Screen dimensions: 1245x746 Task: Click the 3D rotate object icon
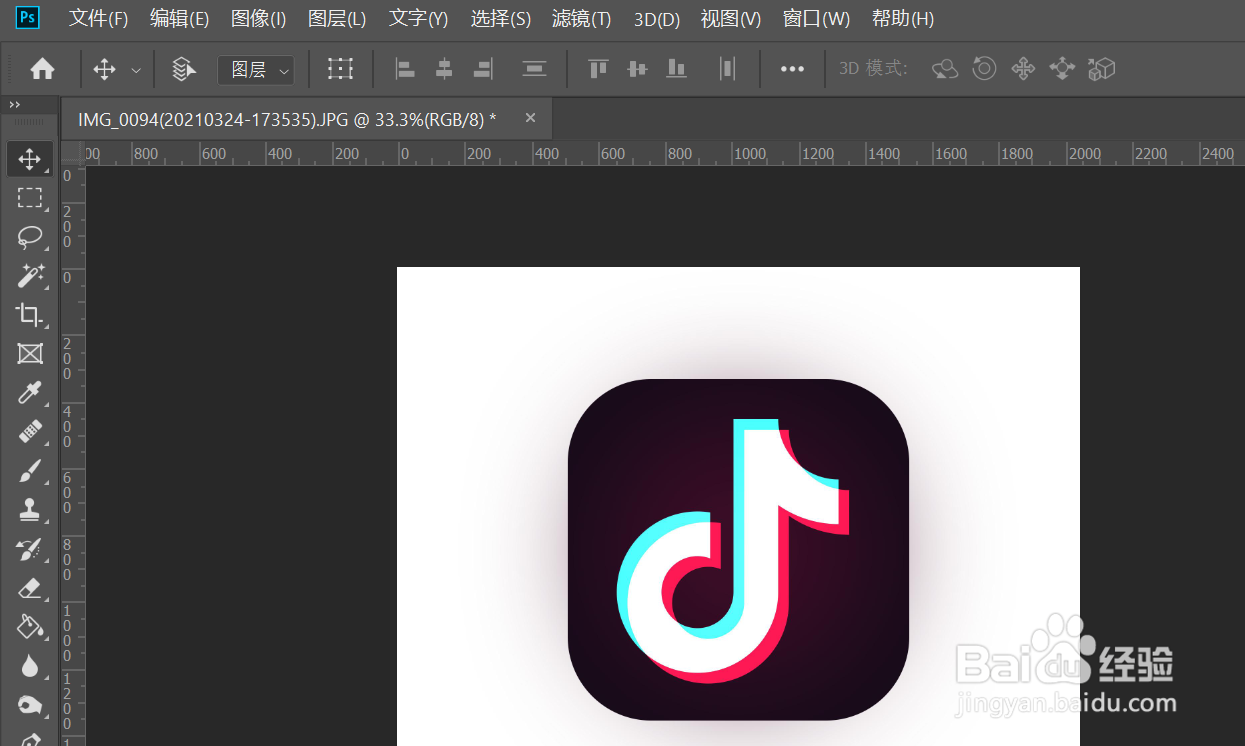(945, 69)
